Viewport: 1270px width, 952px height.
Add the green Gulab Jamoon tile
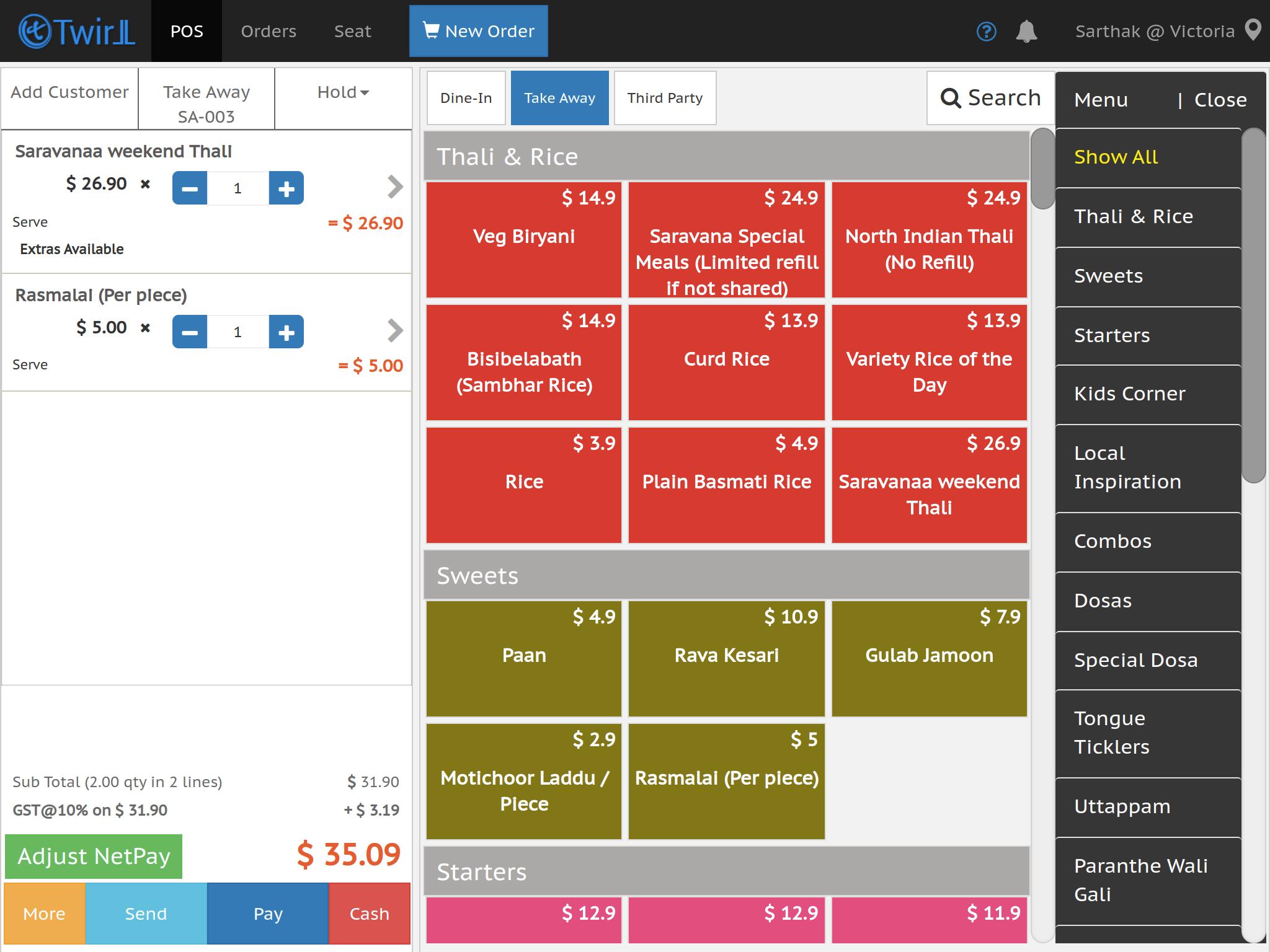pos(929,658)
